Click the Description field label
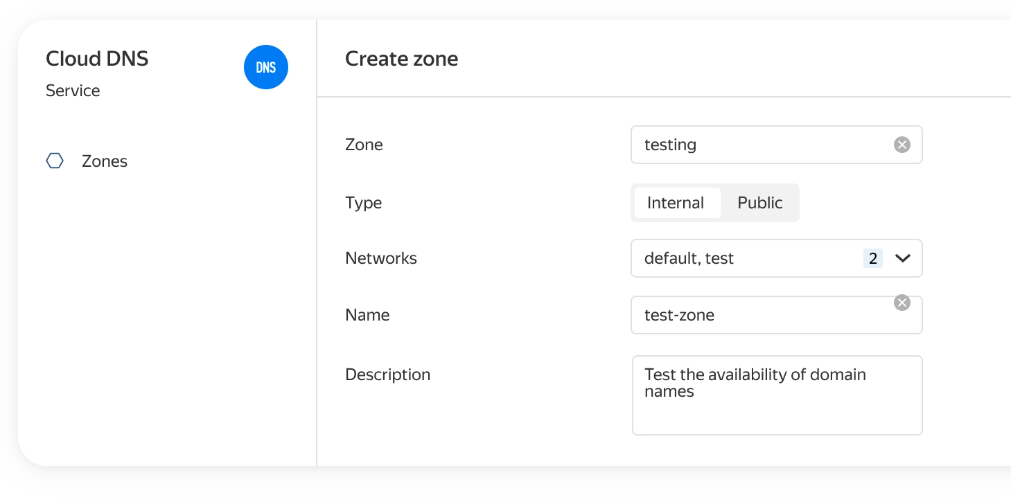Image resolution: width=1011 pixels, height=499 pixels. click(388, 375)
